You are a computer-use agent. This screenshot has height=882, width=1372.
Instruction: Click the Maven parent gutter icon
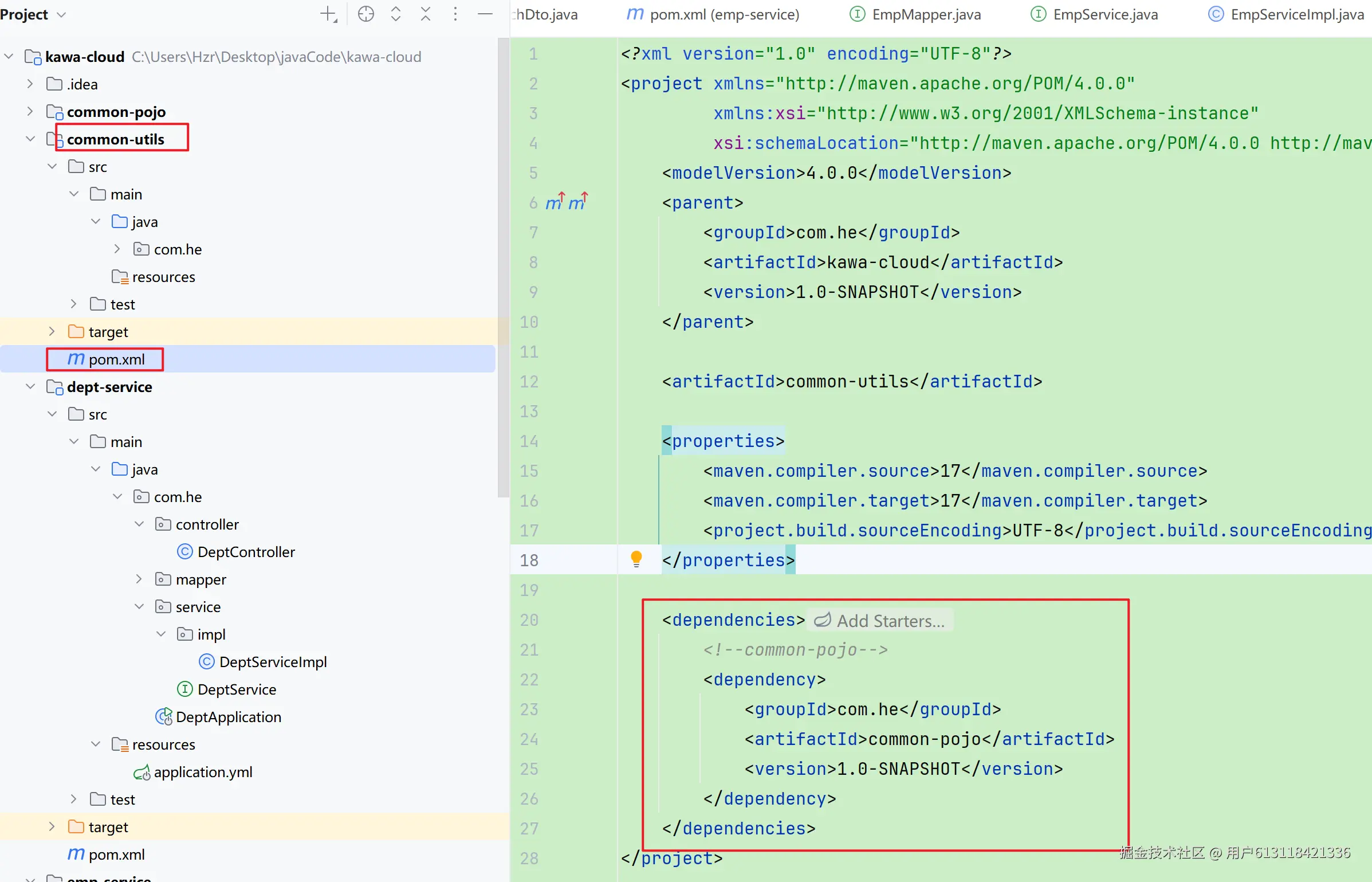coord(554,202)
